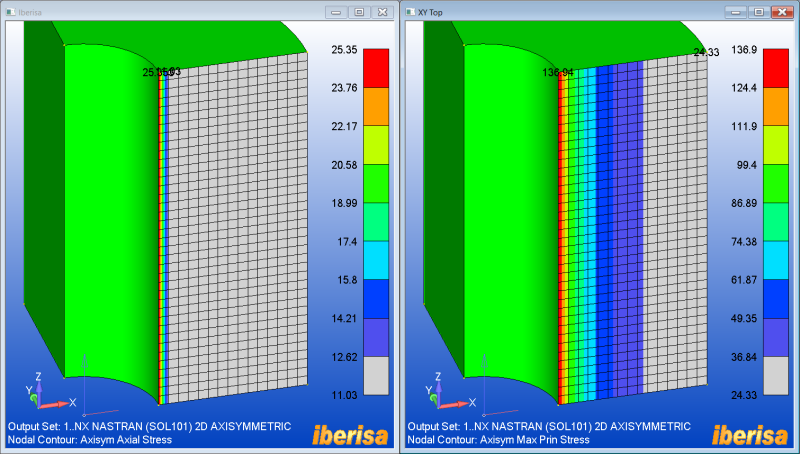This screenshot has width=800, height=454.
Task: Click the iberisa logo in XY Top window
Action: [x=749, y=436]
